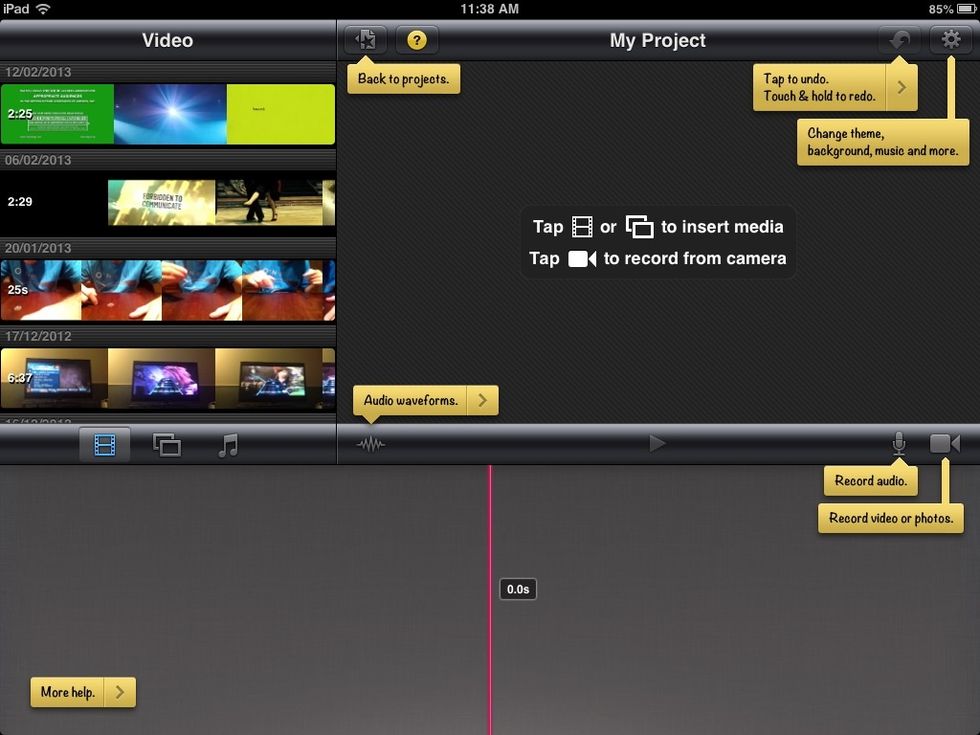Tap the microphone icon to record audio
This screenshot has width=980, height=735.
(x=899, y=443)
